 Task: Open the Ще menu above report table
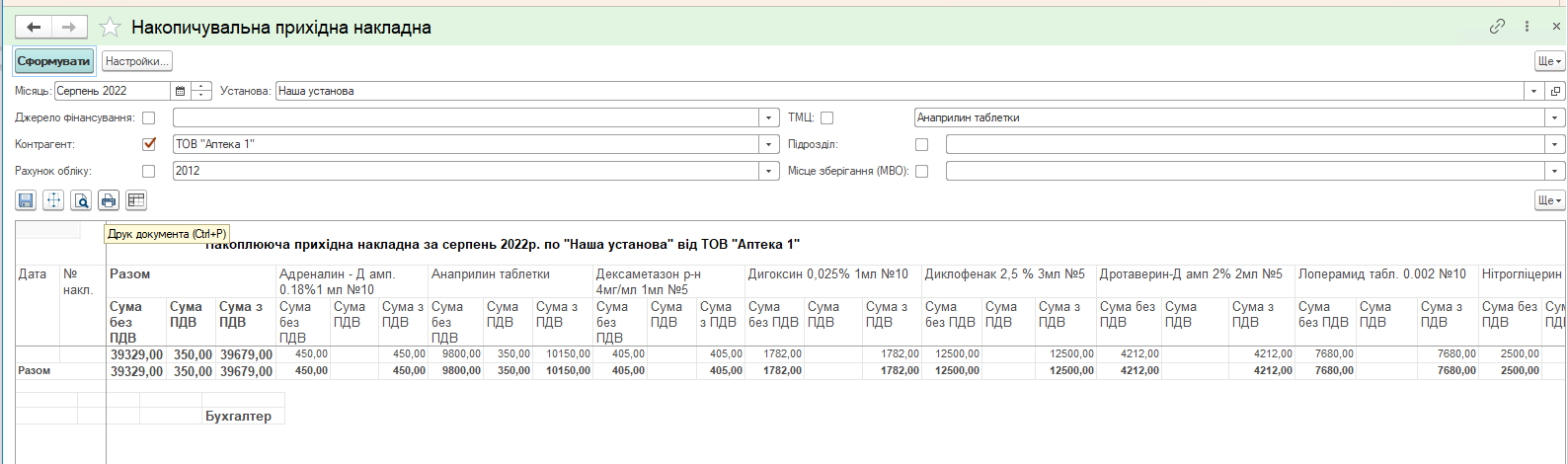[x=1549, y=200]
